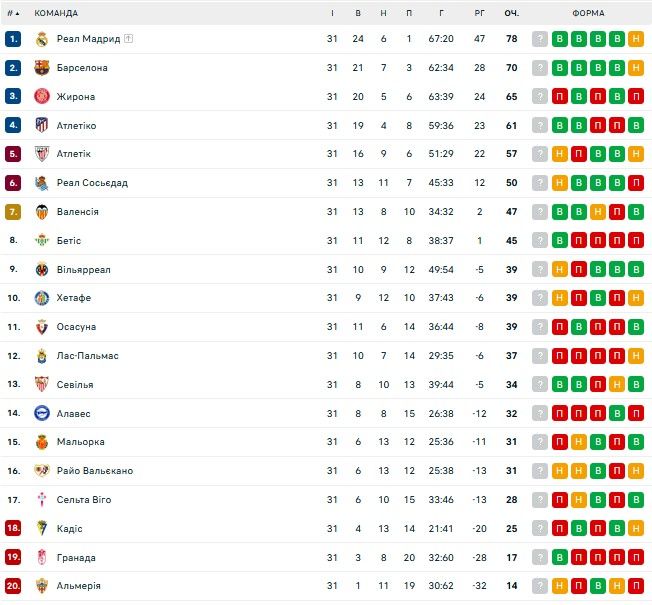Click the Валенсія bat crest icon
The height and width of the screenshot is (605, 652).
(x=41, y=212)
